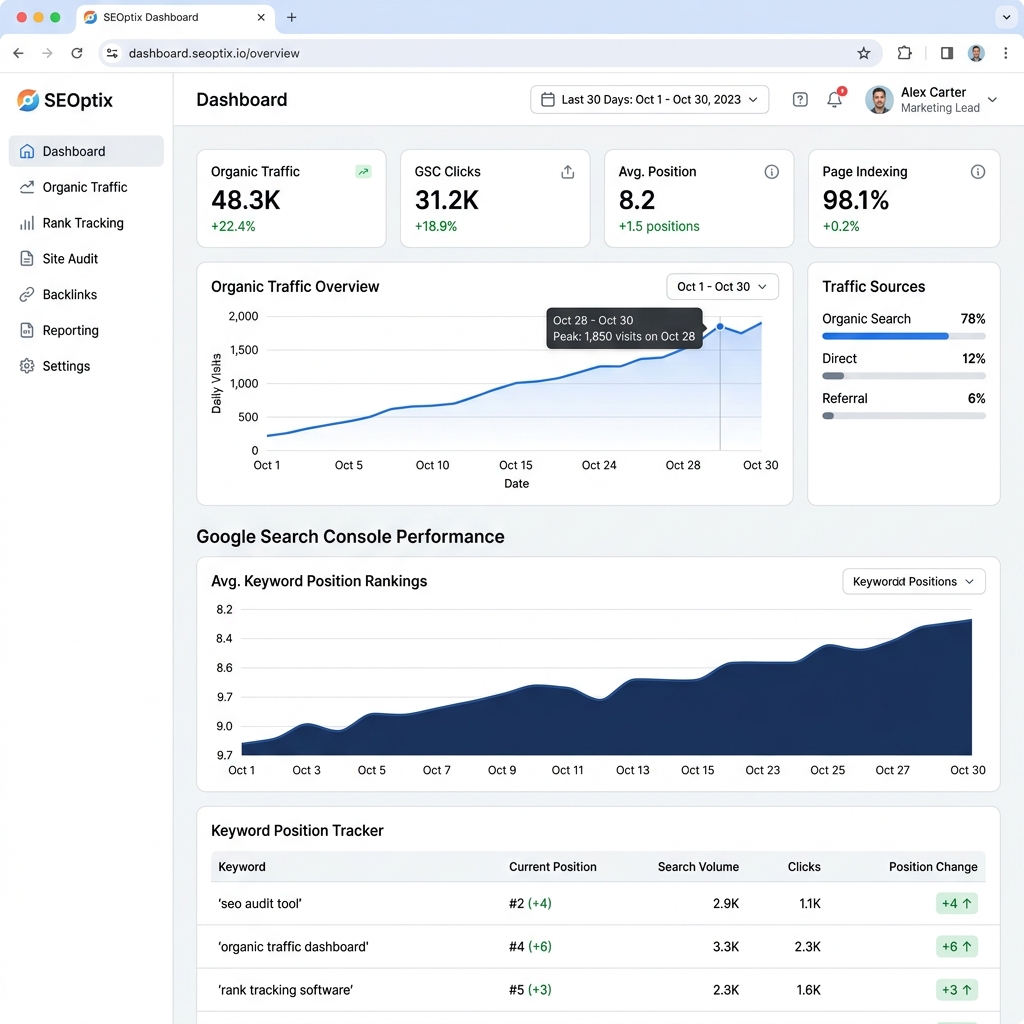Sort by Position Change column header
Image resolution: width=1024 pixels, height=1024 pixels.
point(933,867)
